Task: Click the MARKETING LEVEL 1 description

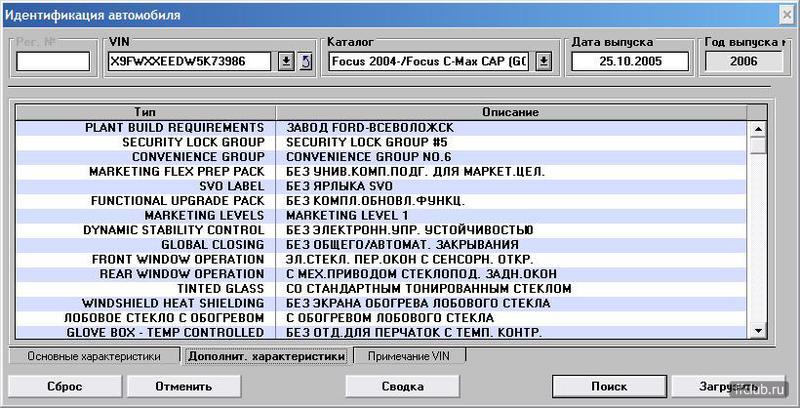Action: 347,216
